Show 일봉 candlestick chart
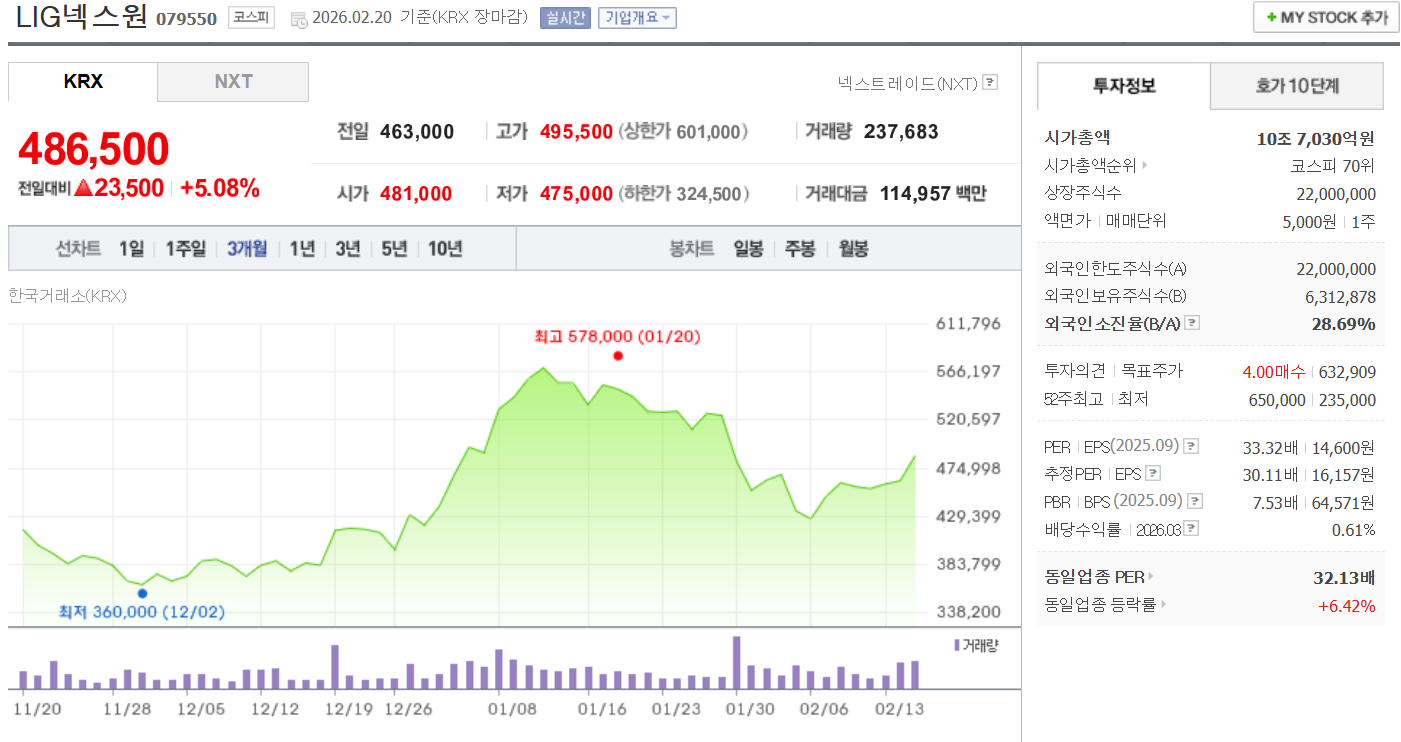 [748, 249]
